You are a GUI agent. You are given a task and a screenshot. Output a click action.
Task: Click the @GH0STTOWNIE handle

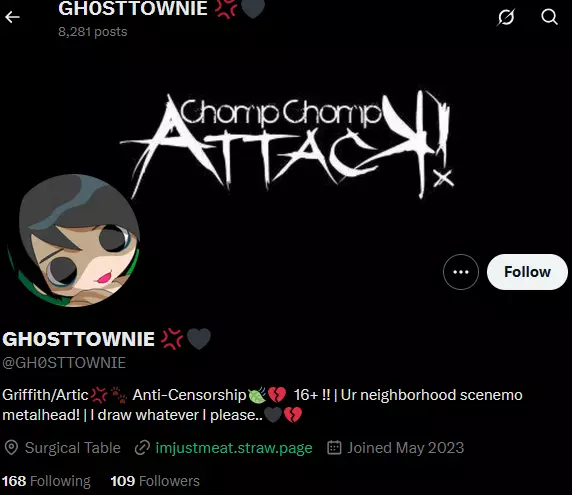(x=64, y=363)
